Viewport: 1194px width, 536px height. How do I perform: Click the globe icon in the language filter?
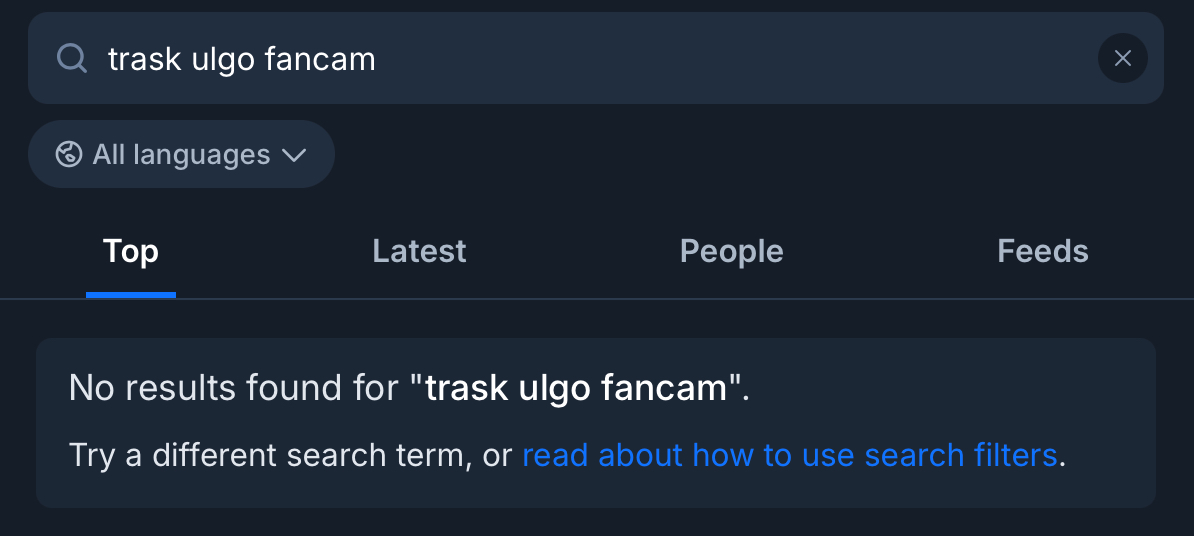pyautogui.click(x=69, y=154)
